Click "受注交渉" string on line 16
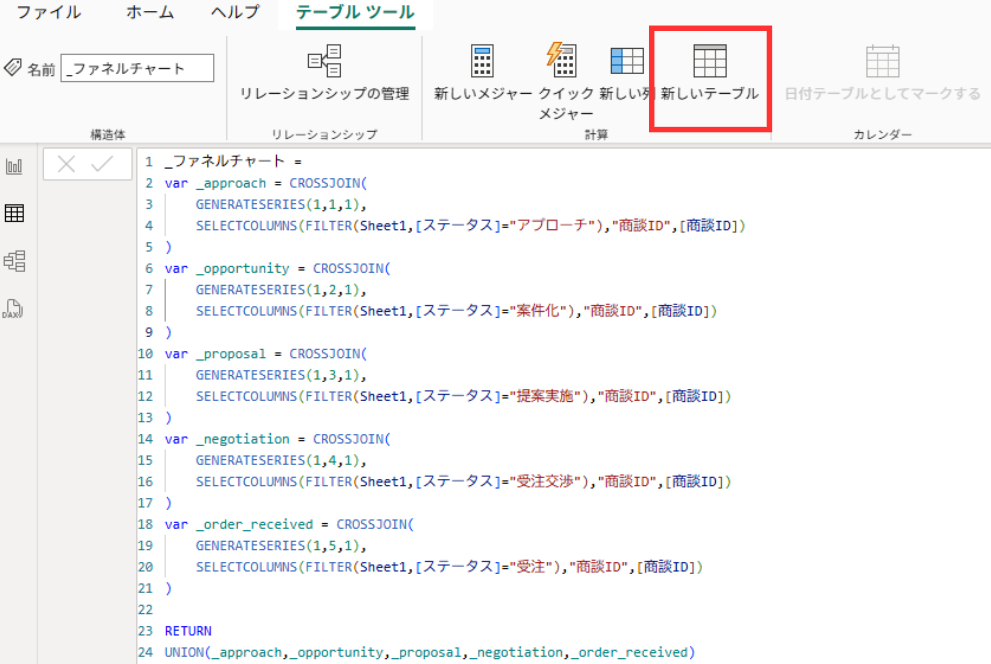The width and height of the screenshot is (991, 664). point(545,481)
